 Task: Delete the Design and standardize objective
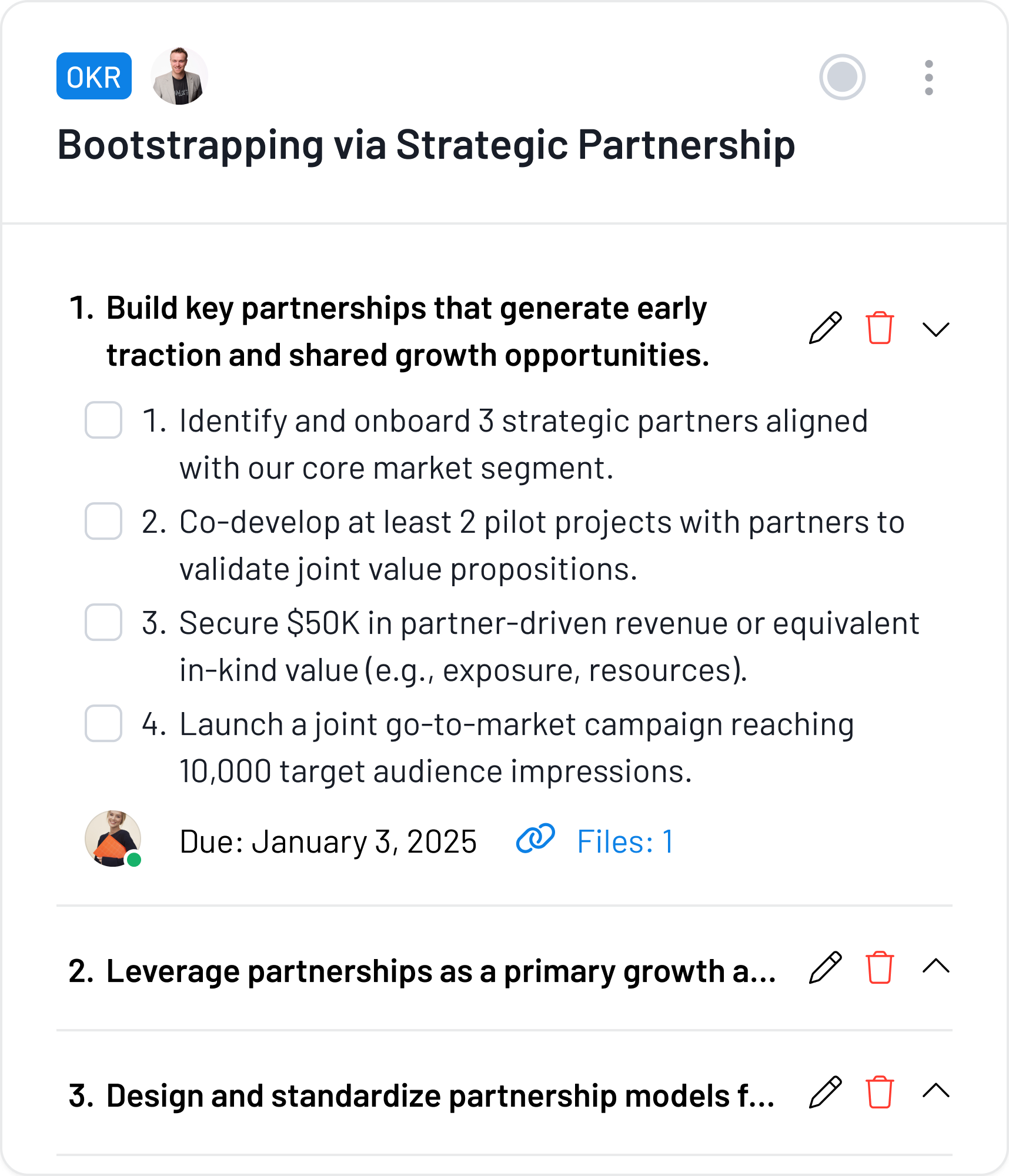(x=880, y=1093)
